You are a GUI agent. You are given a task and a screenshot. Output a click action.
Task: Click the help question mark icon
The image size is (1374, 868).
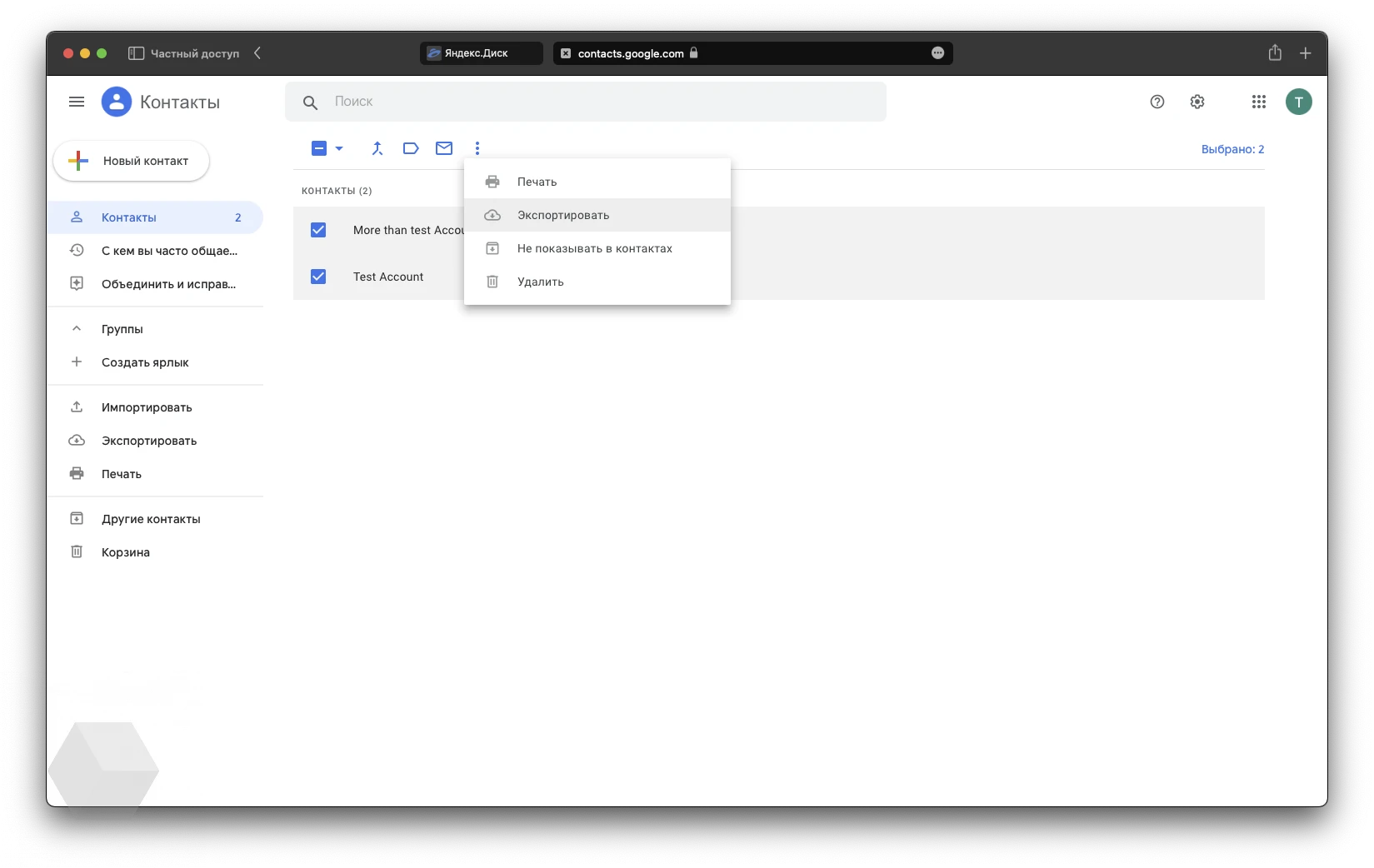coord(1157,102)
